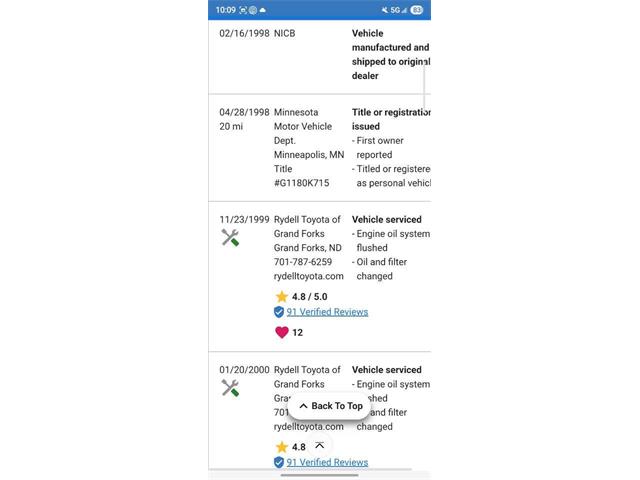Click the vertical scrollbar at the right edge
The image size is (640, 480).
424,88
